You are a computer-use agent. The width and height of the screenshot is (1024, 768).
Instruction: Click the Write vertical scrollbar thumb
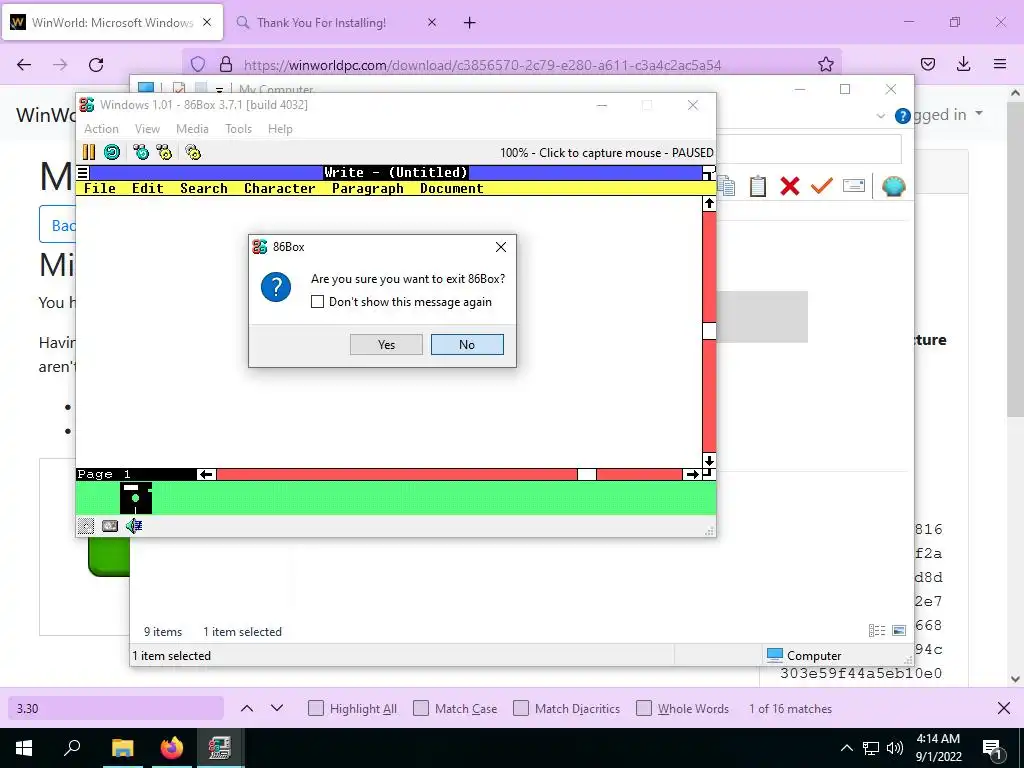pyautogui.click(x=709, y=330)
